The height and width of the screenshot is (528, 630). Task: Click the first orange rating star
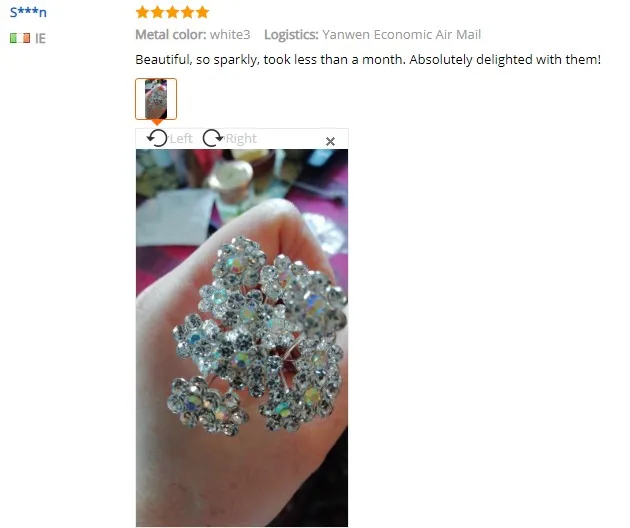[x=142, y=12]
